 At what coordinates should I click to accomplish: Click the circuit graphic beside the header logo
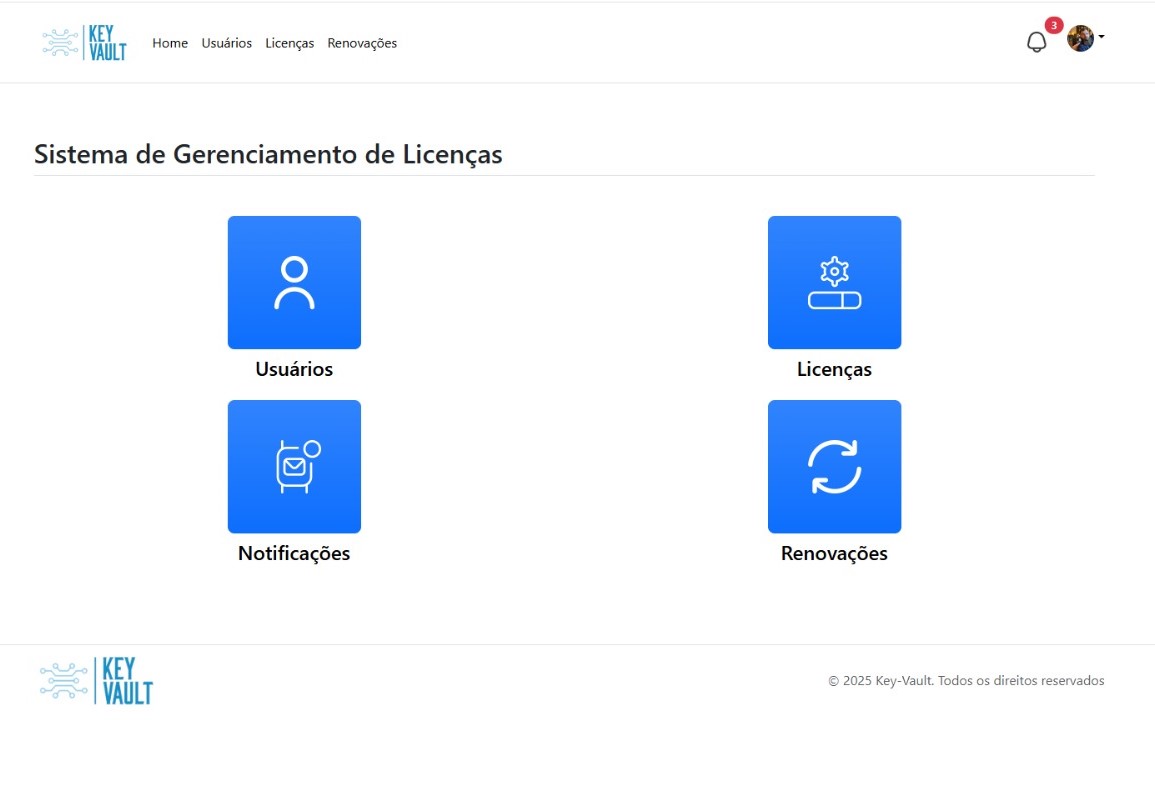click(60, 42)
